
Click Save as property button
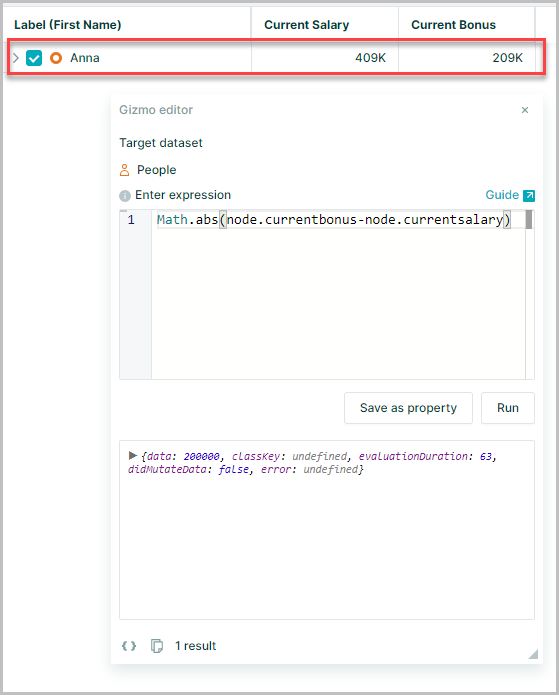pyautogui.click(x=408, y=408)
